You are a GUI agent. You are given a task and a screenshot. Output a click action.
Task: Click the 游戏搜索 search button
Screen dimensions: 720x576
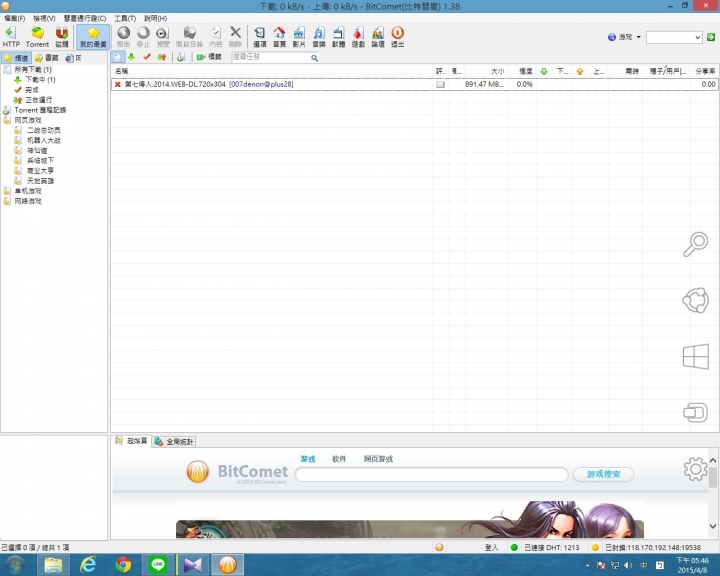click(x=603, y=474)
